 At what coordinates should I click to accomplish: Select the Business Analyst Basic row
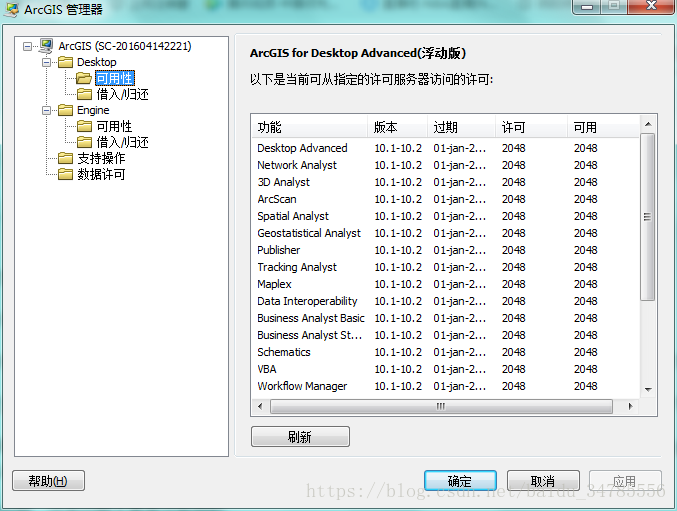445,318
